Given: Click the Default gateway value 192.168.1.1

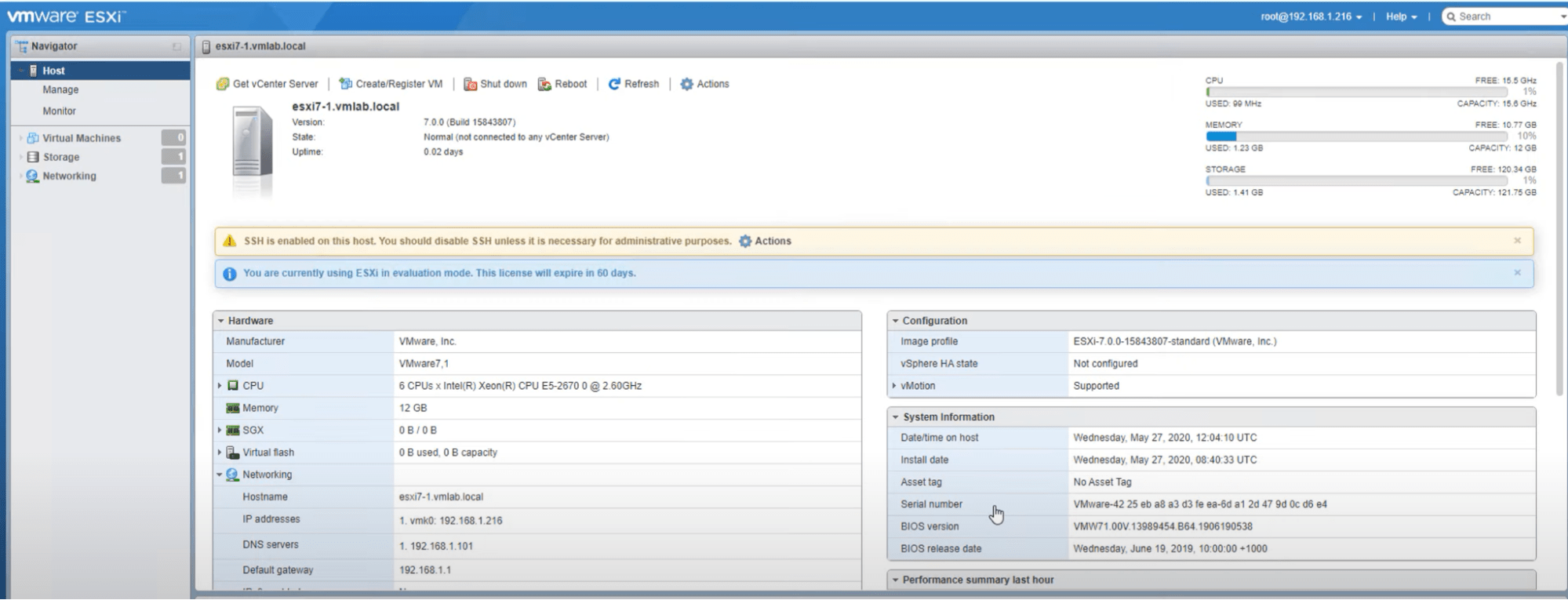Looking at the screenshot, I should tap(424, 570).
